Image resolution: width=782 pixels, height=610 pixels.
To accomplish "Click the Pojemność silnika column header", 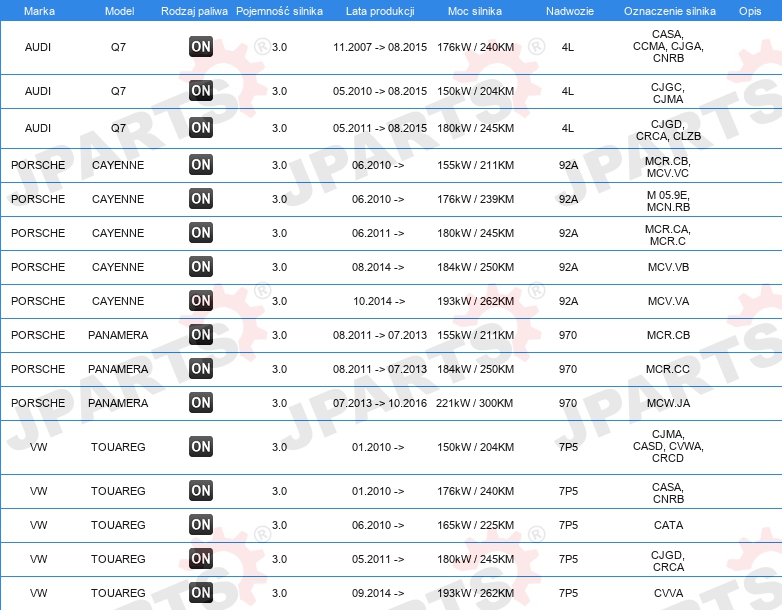I will click(279, 11).
